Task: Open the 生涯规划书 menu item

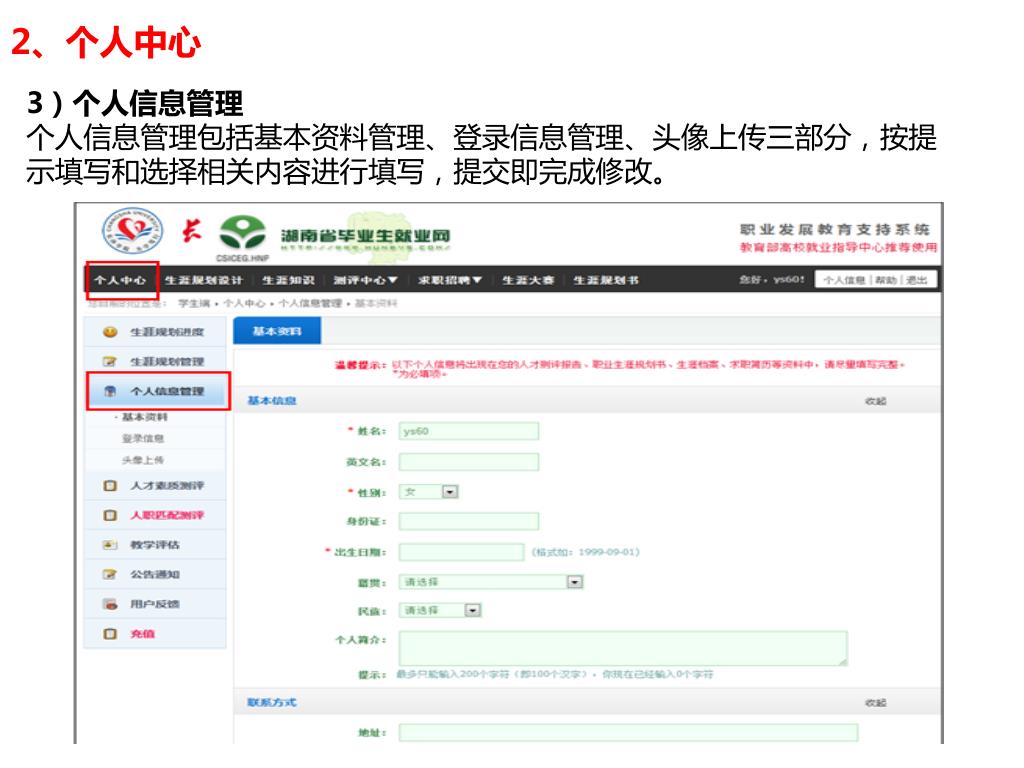Action: click(x=606, y=280)
